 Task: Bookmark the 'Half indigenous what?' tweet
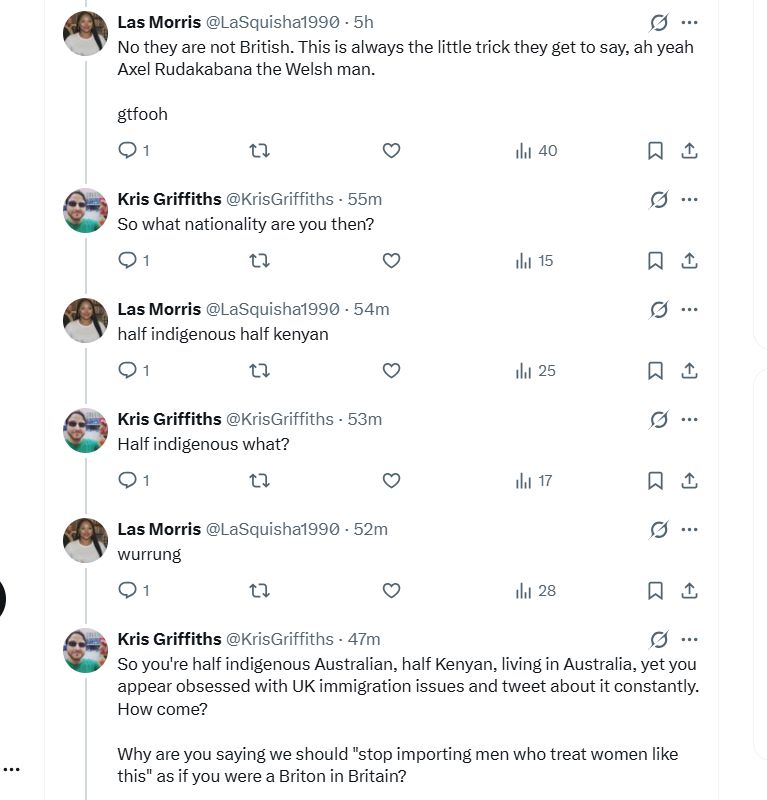click(655, 481)
